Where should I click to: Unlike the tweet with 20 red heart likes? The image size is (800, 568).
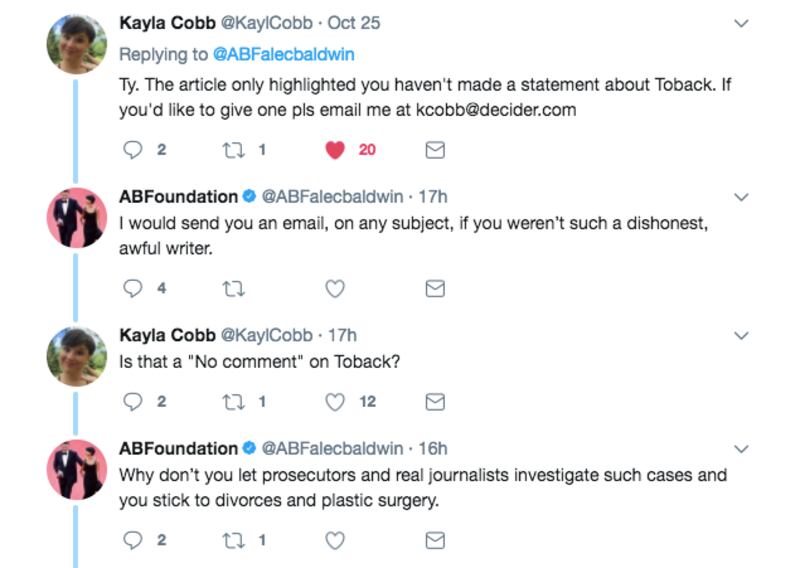click(336, 150)
